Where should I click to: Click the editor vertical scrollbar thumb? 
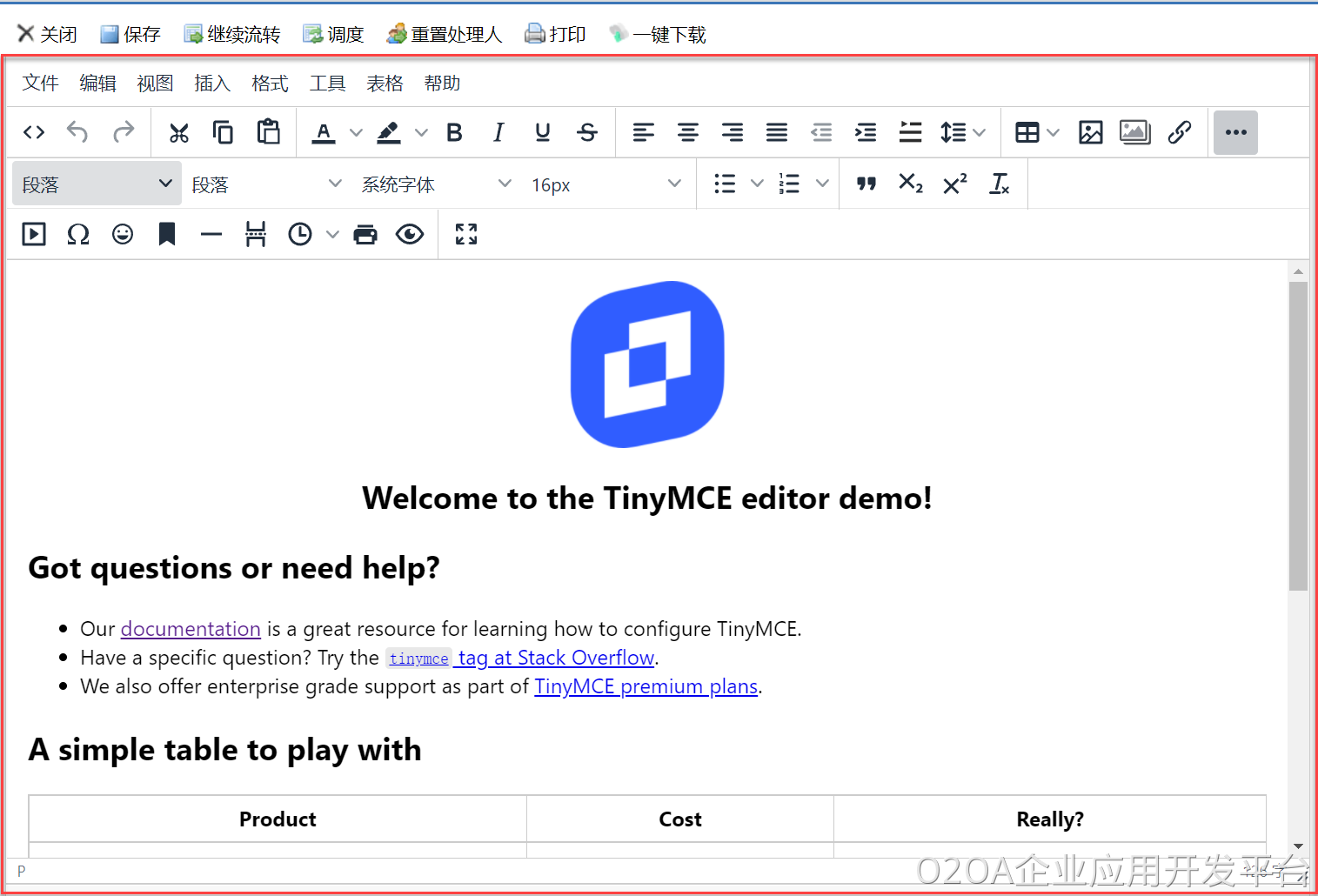pos(1298,435)
